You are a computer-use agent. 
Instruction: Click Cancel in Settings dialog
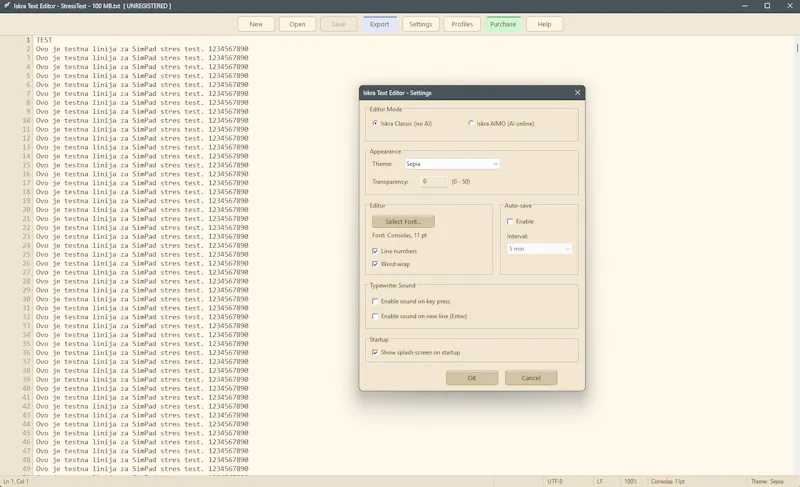tap(531, 378)
